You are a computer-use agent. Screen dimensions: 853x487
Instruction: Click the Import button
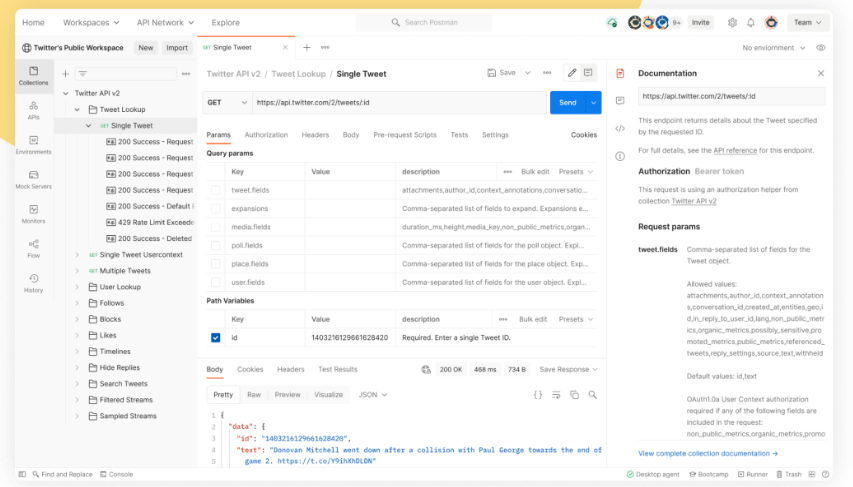[x=177, y=48]
